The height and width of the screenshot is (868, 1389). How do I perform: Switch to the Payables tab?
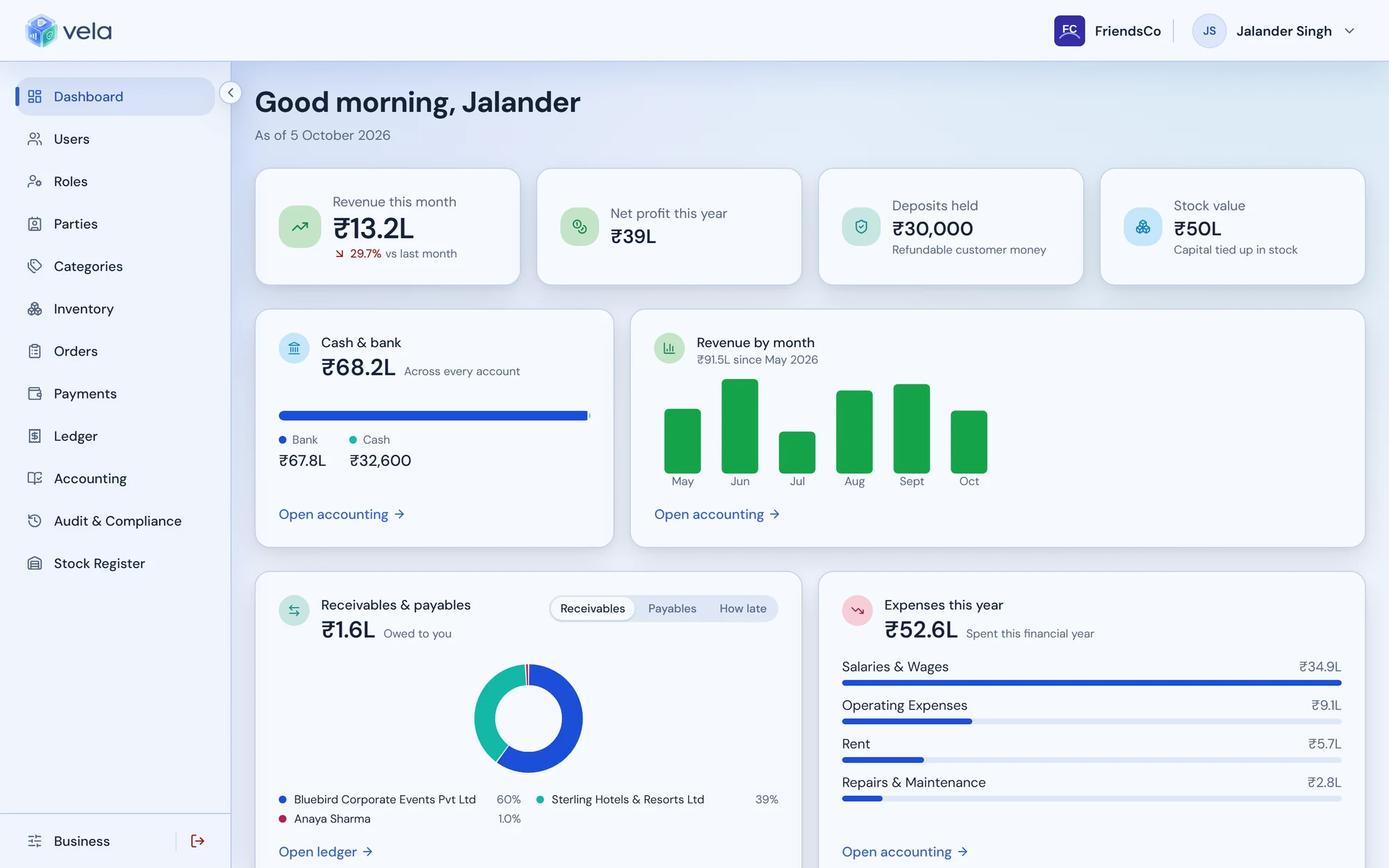tap(672, 608)
